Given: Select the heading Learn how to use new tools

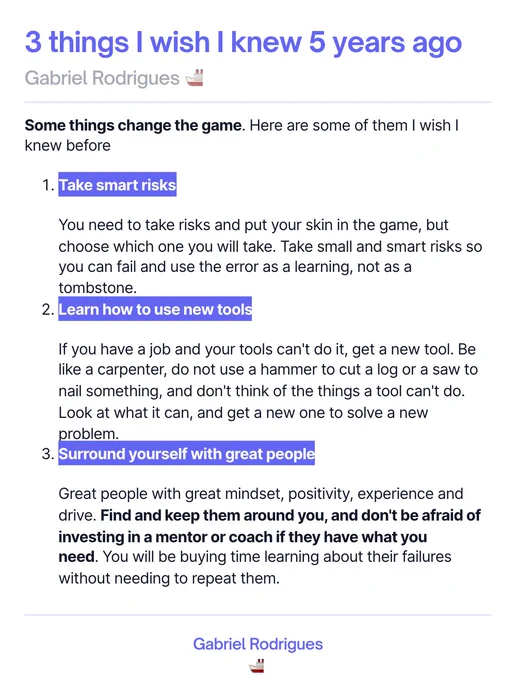Looking at the screenshot, I should 155,309.
